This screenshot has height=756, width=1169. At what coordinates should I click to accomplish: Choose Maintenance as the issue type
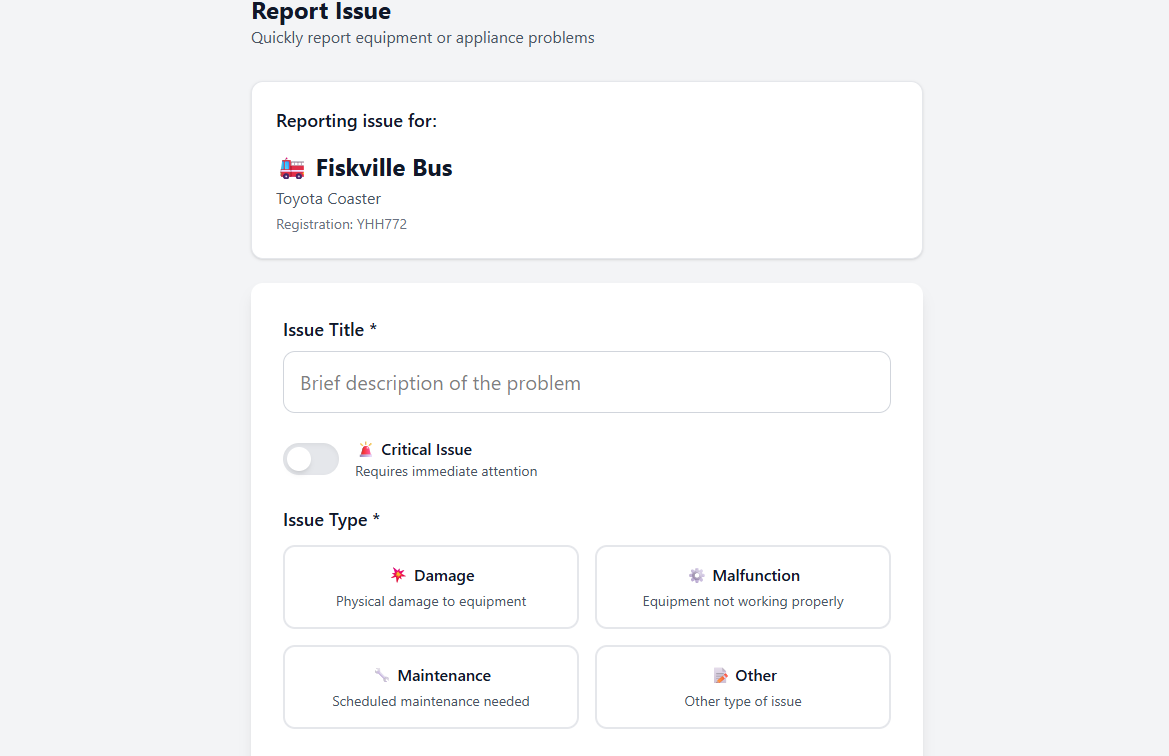430,687
